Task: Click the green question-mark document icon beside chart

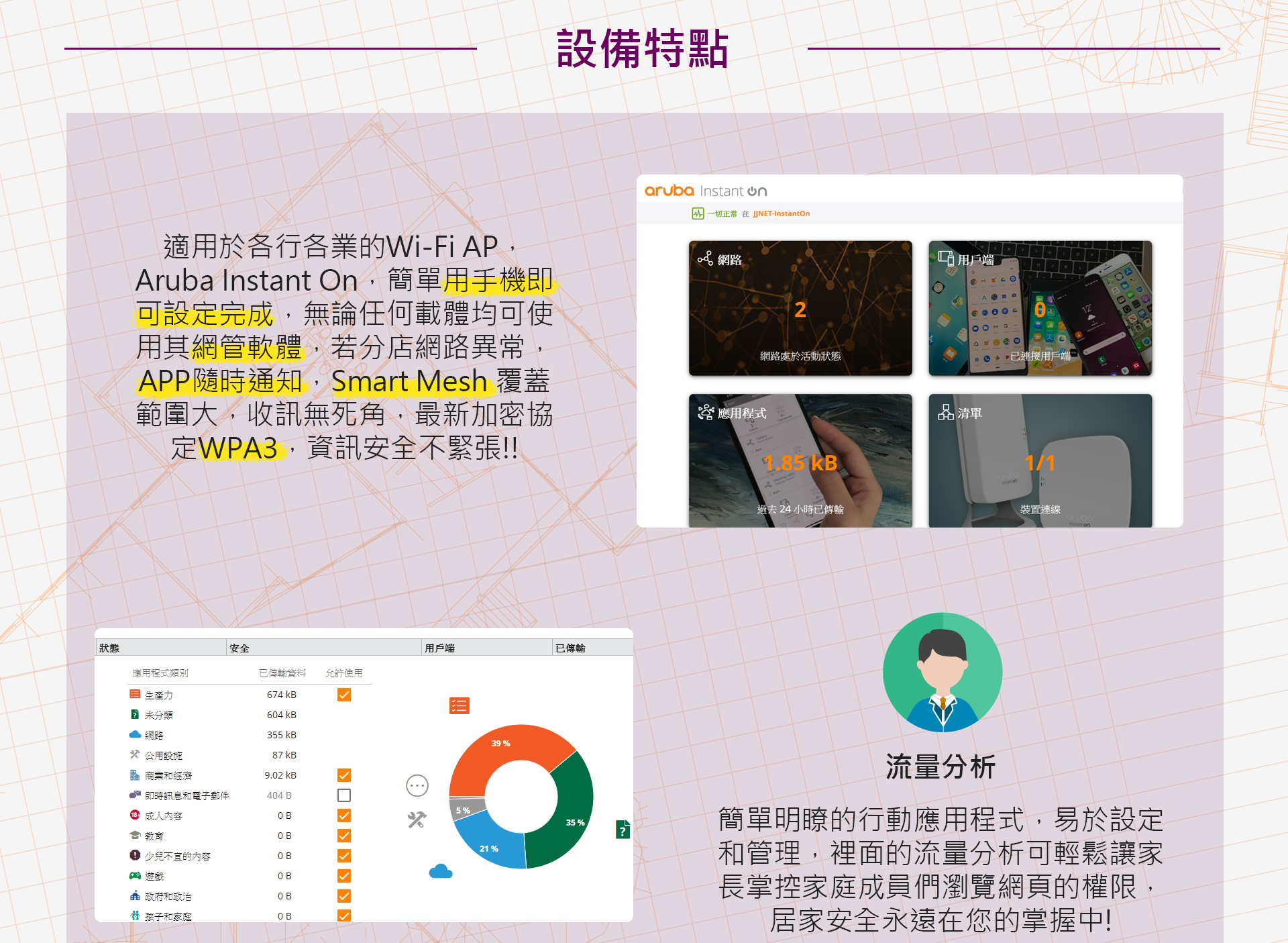Action: click(x=623, y=830)
